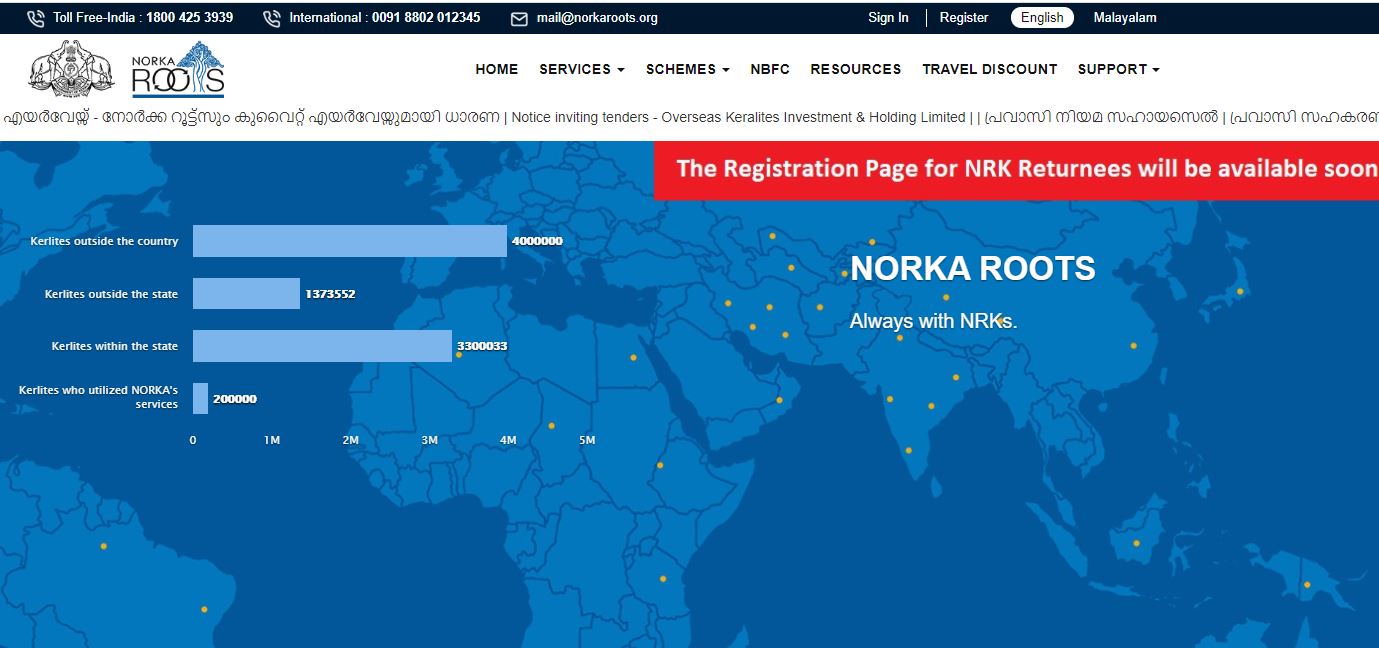
Task: Click the Kerlites outside the country bar
Action: coord(350,241)
